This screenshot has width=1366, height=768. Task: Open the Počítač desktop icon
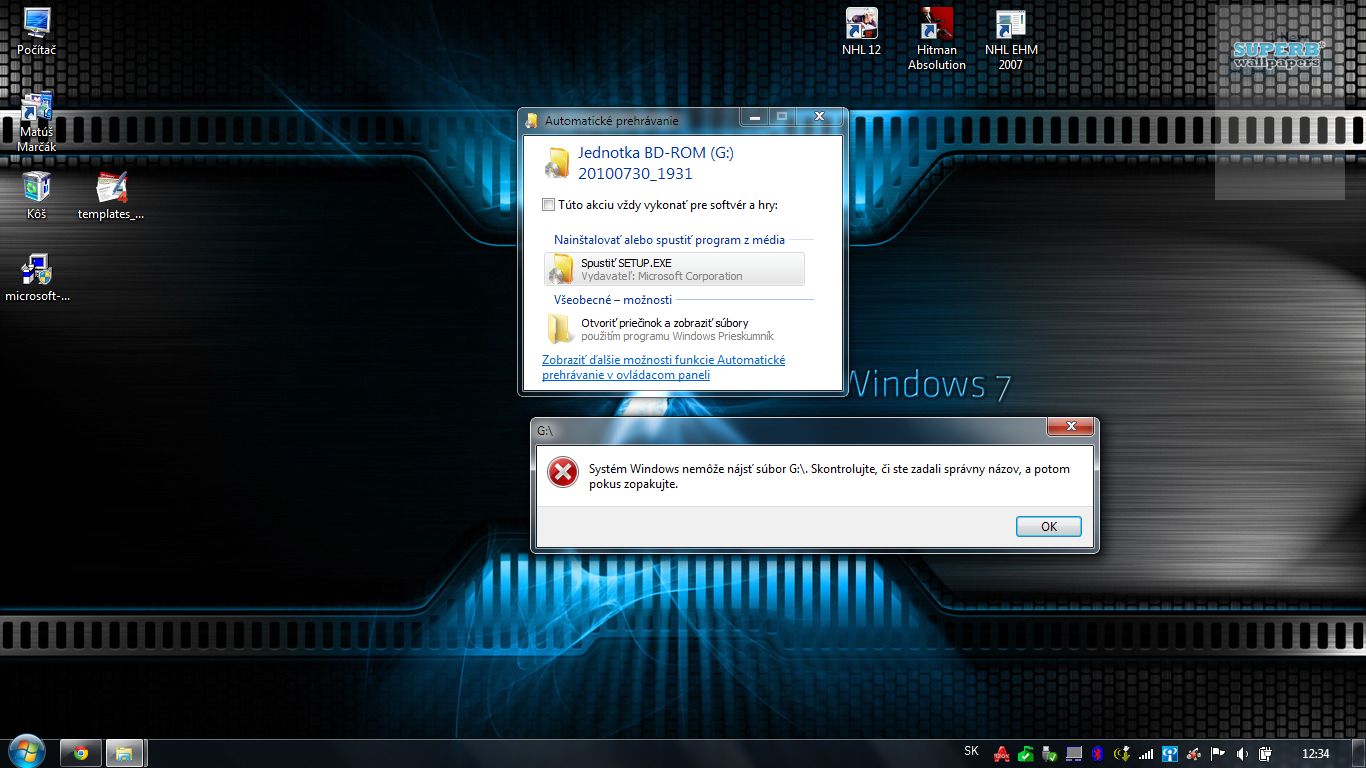tap(37, 31)
